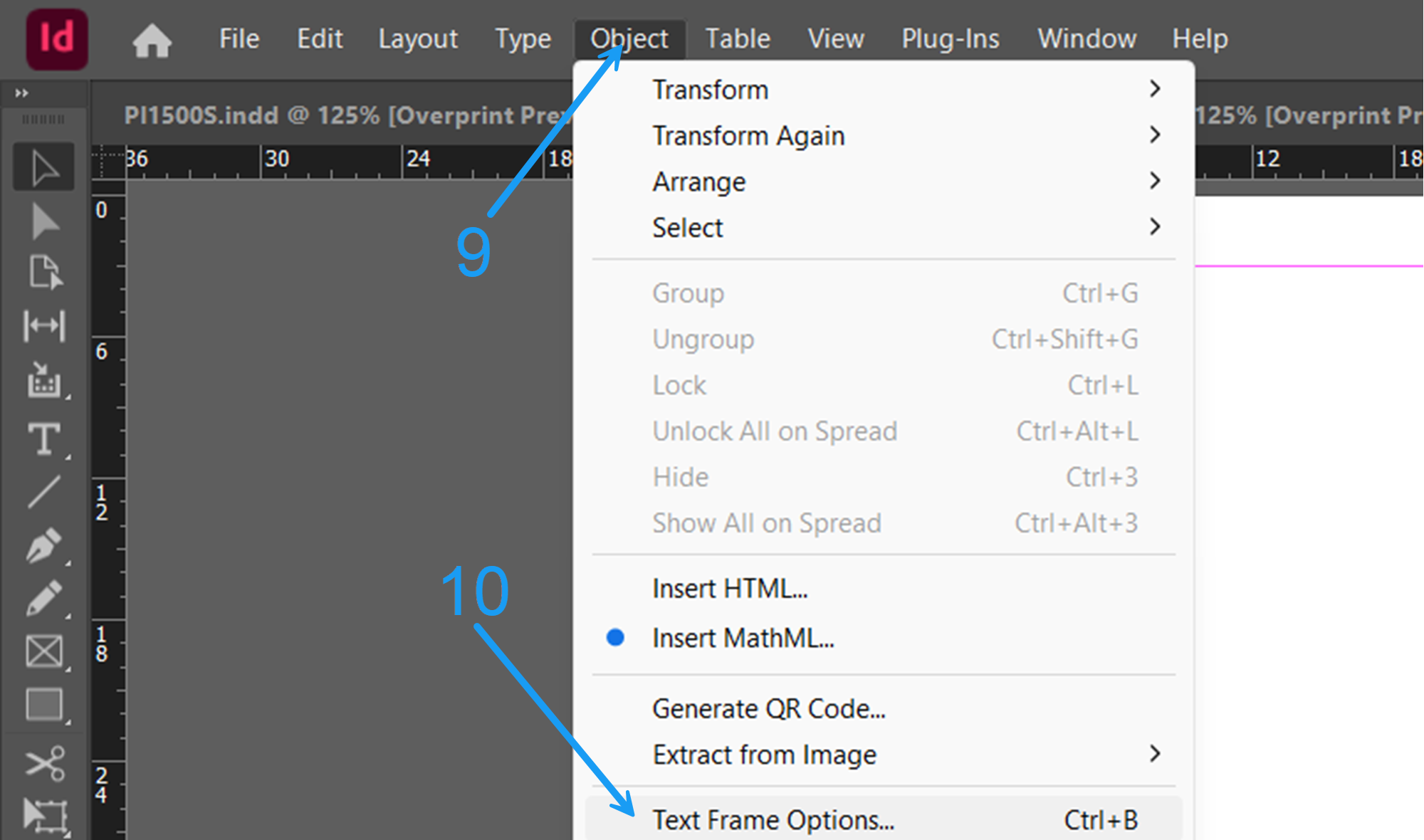Pick the Gap tool

[x=44, y=326]
